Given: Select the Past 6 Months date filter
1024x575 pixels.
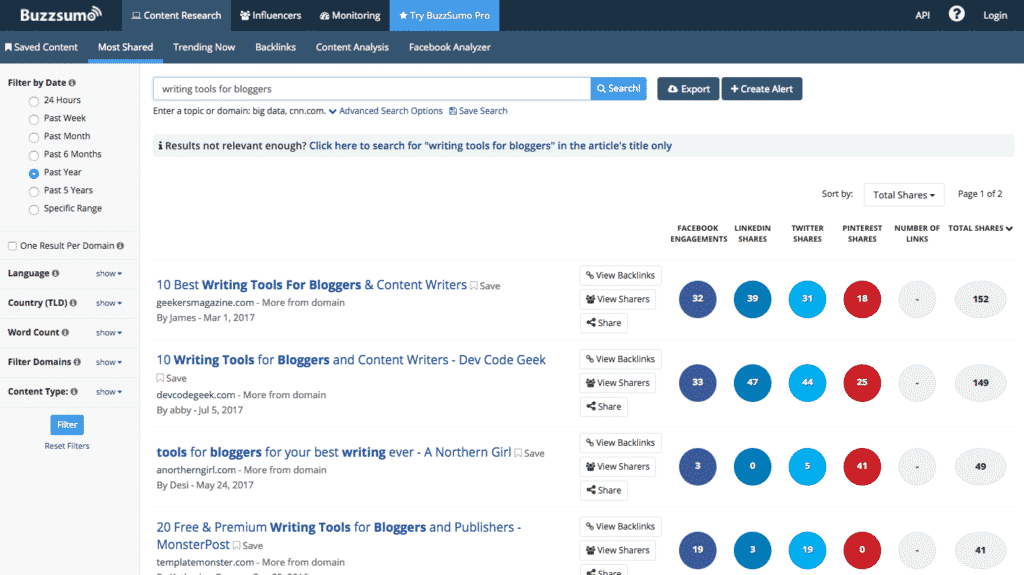Looking at the screenshot, I should [34, 155].
